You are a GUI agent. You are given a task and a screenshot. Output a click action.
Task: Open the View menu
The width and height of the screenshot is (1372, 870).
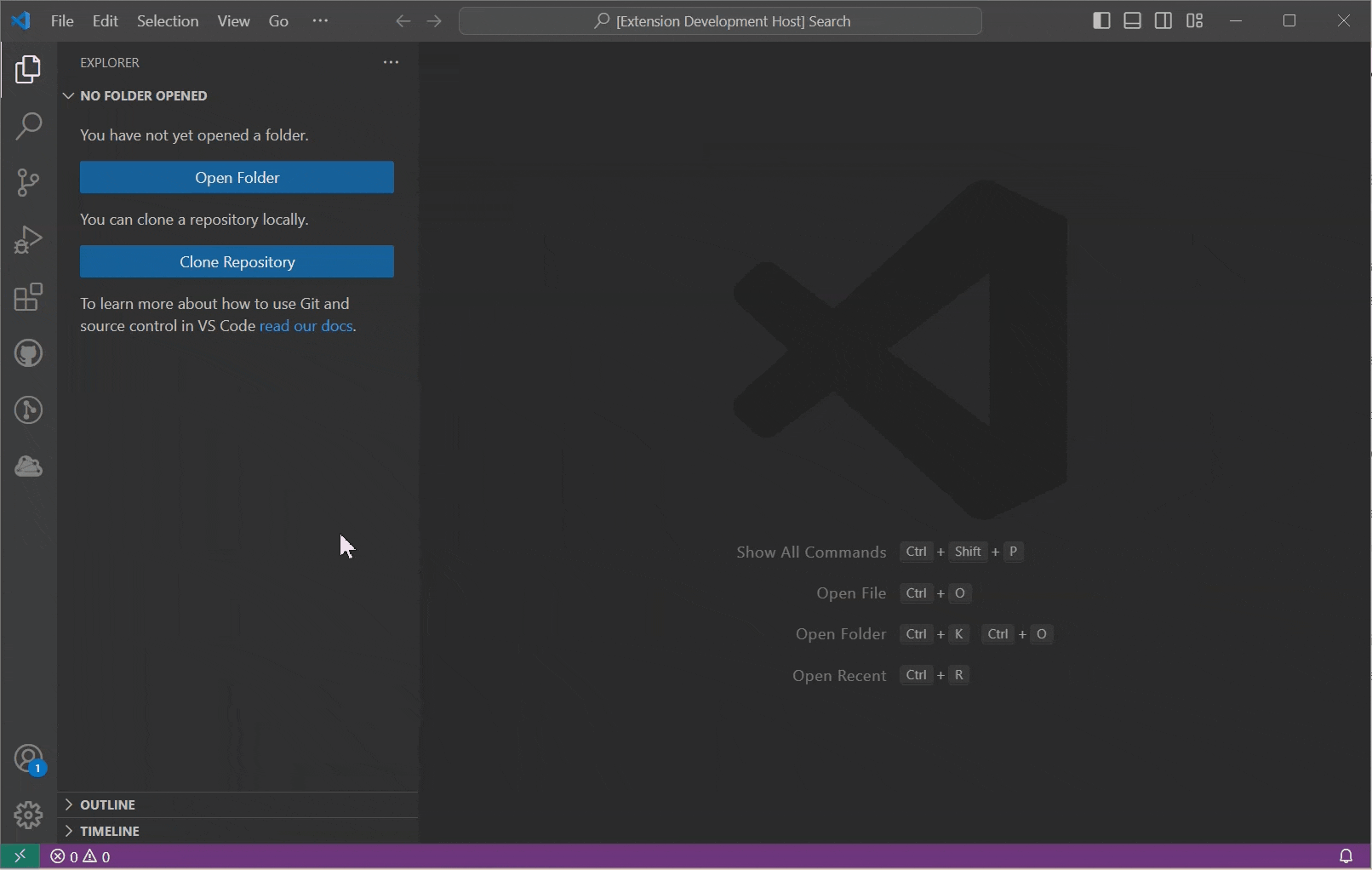[x=233, y=20]
